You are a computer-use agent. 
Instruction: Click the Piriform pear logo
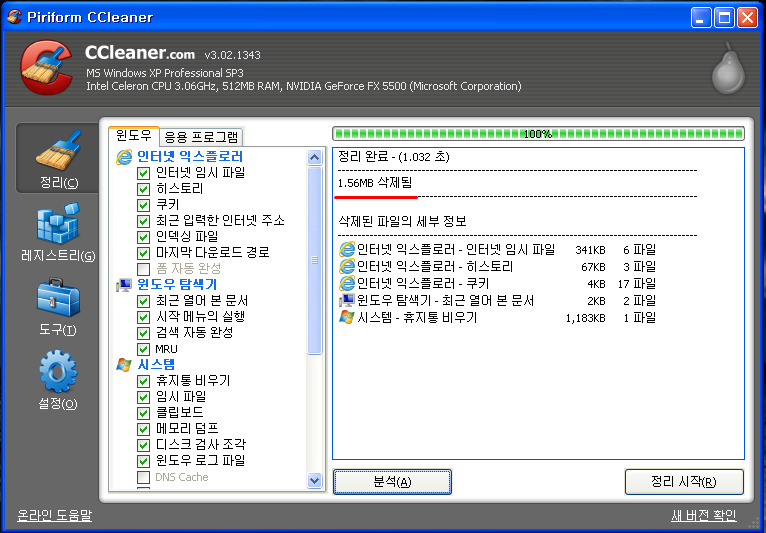pyautogui.click(x=728, y=68)
